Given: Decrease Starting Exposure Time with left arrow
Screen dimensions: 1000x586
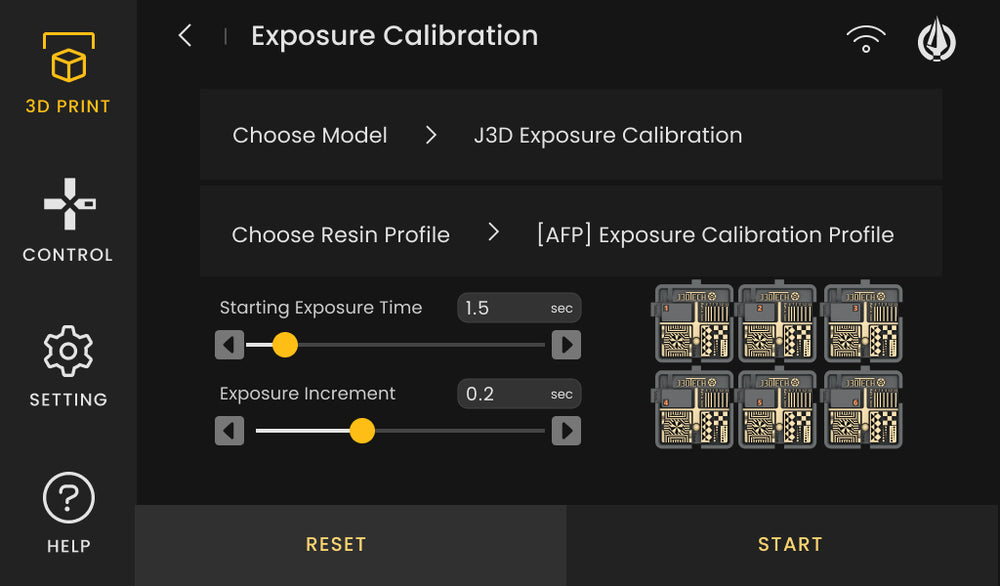Looking at the screenshot, I should pos(229,345).
